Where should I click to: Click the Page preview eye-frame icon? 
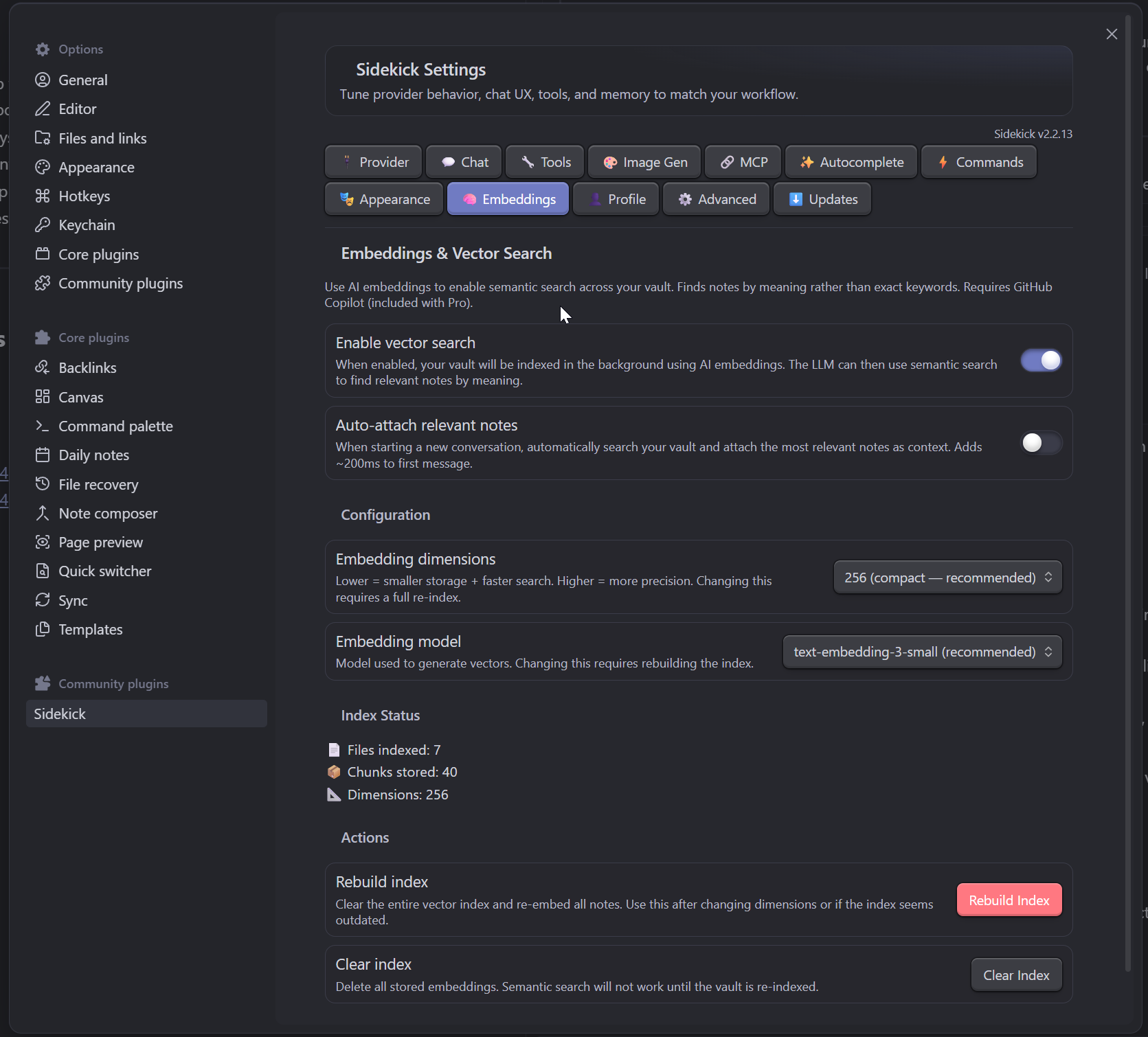(x=43, y=543)
